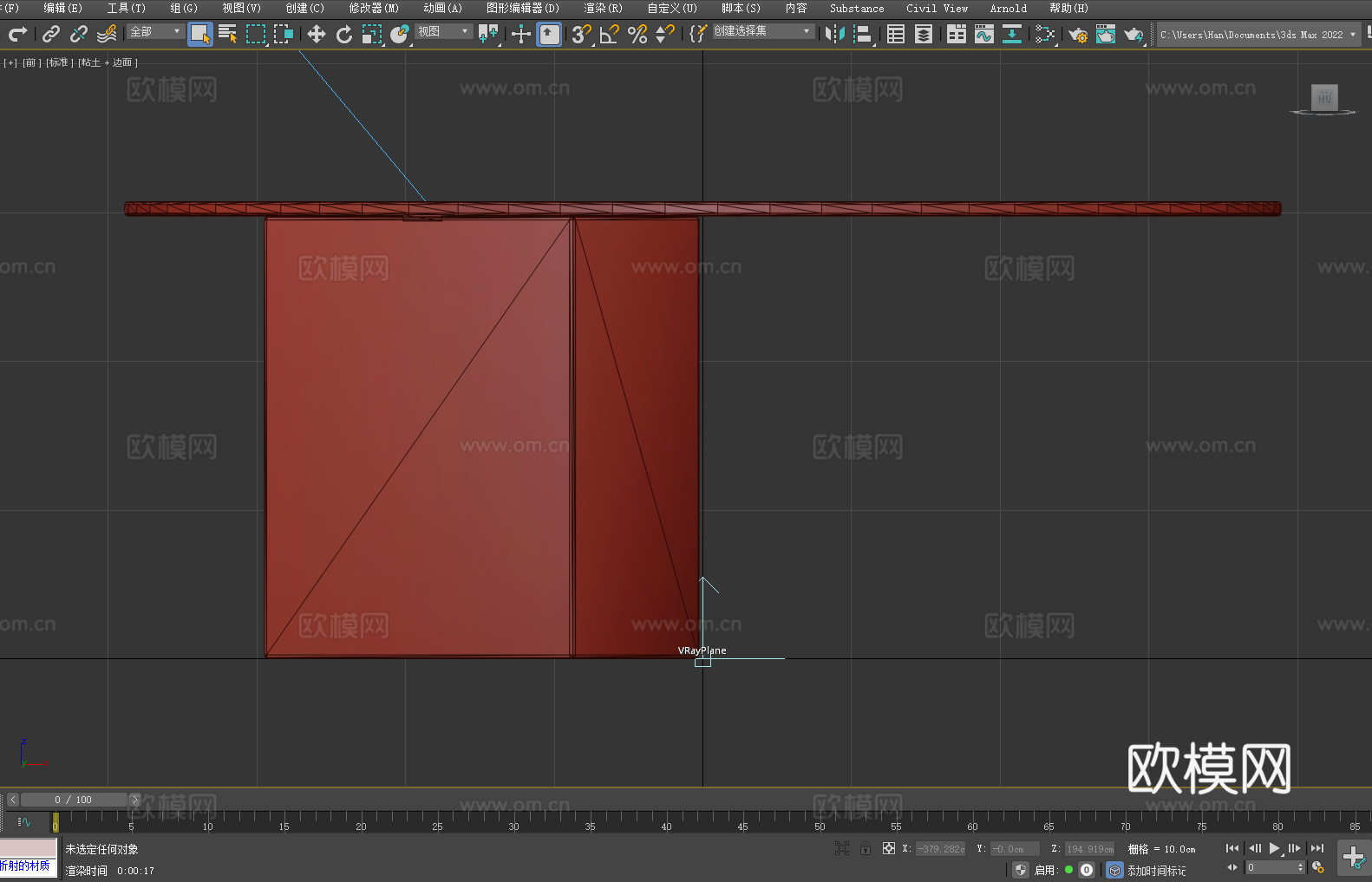1372x882 pixels.
Task: Click the [+] viewport general menu label
Action: (10, 62)
